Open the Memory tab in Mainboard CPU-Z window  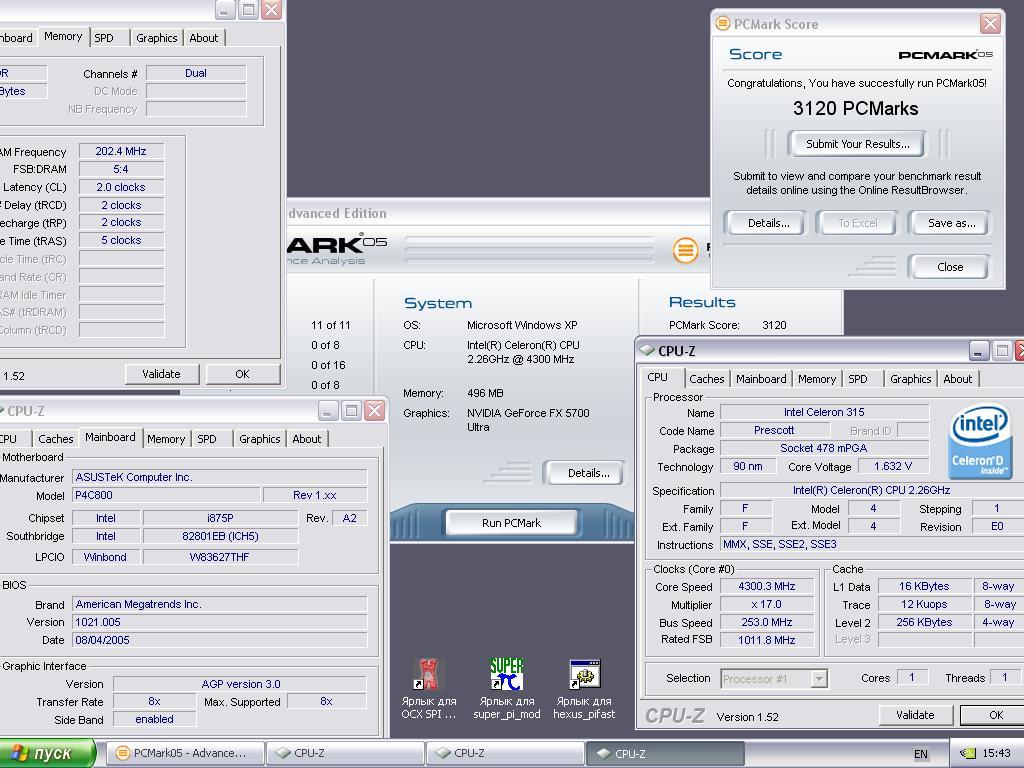(166, 439)
